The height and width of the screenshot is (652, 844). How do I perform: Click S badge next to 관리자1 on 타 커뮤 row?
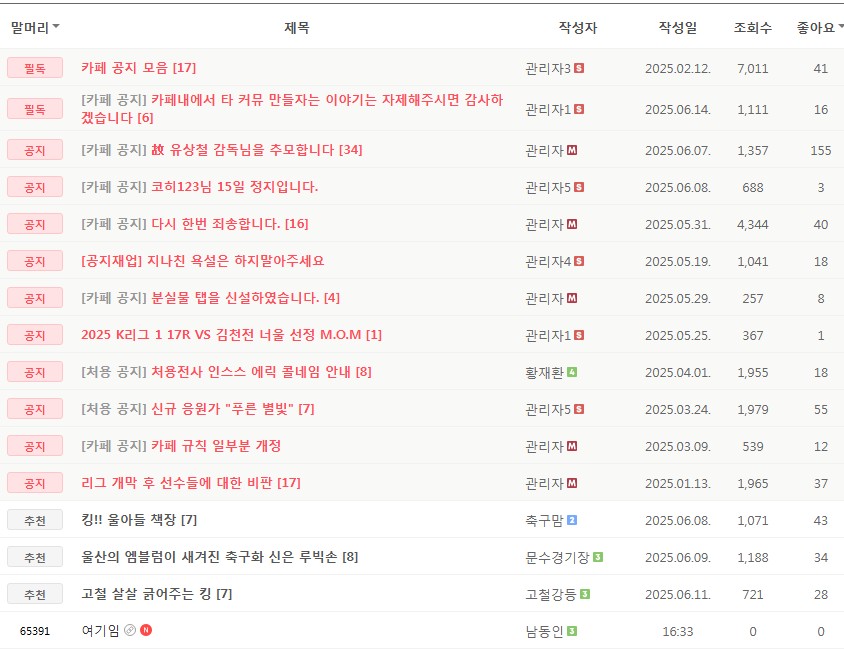[579, 109]
